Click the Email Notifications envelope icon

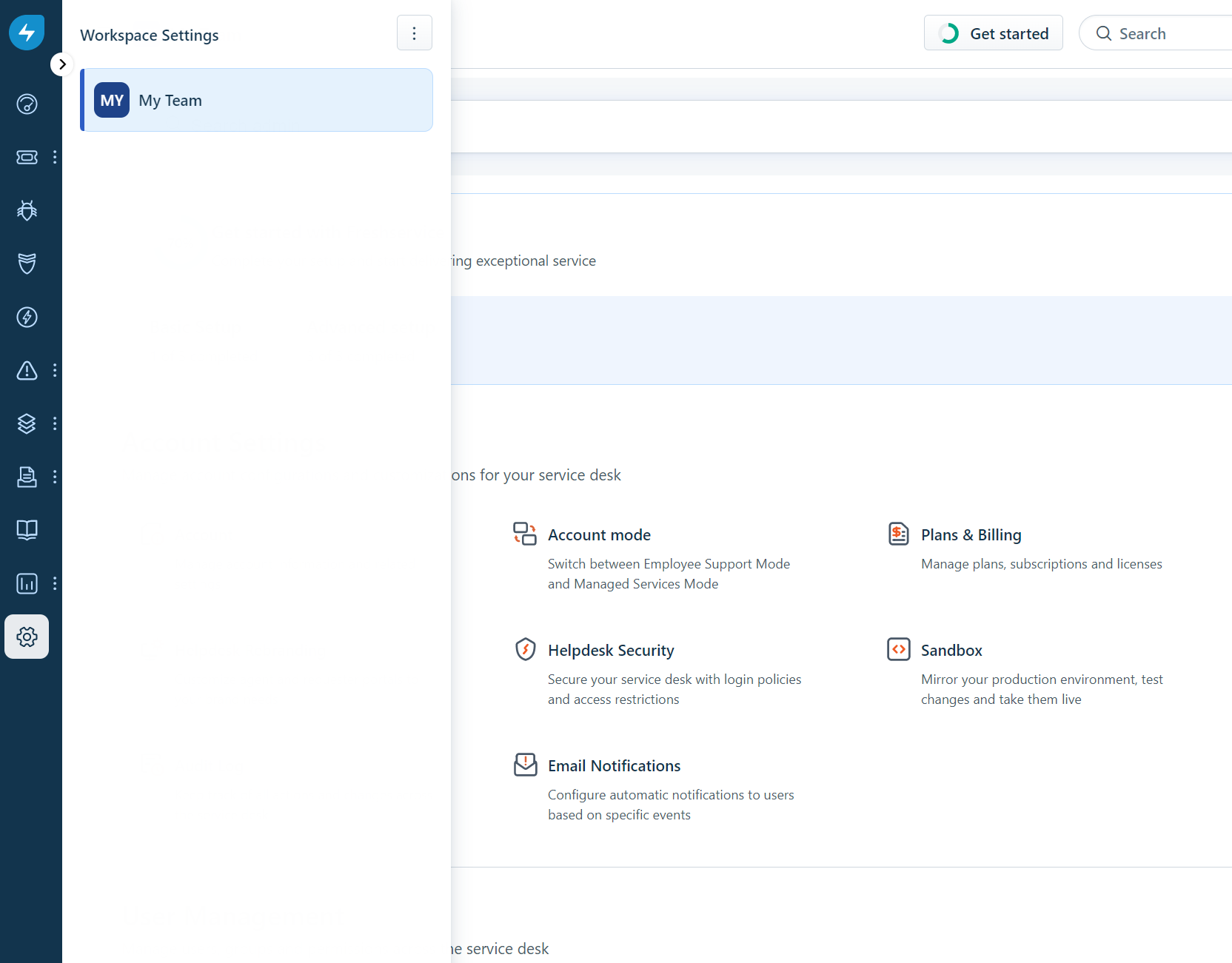point(526,765)
